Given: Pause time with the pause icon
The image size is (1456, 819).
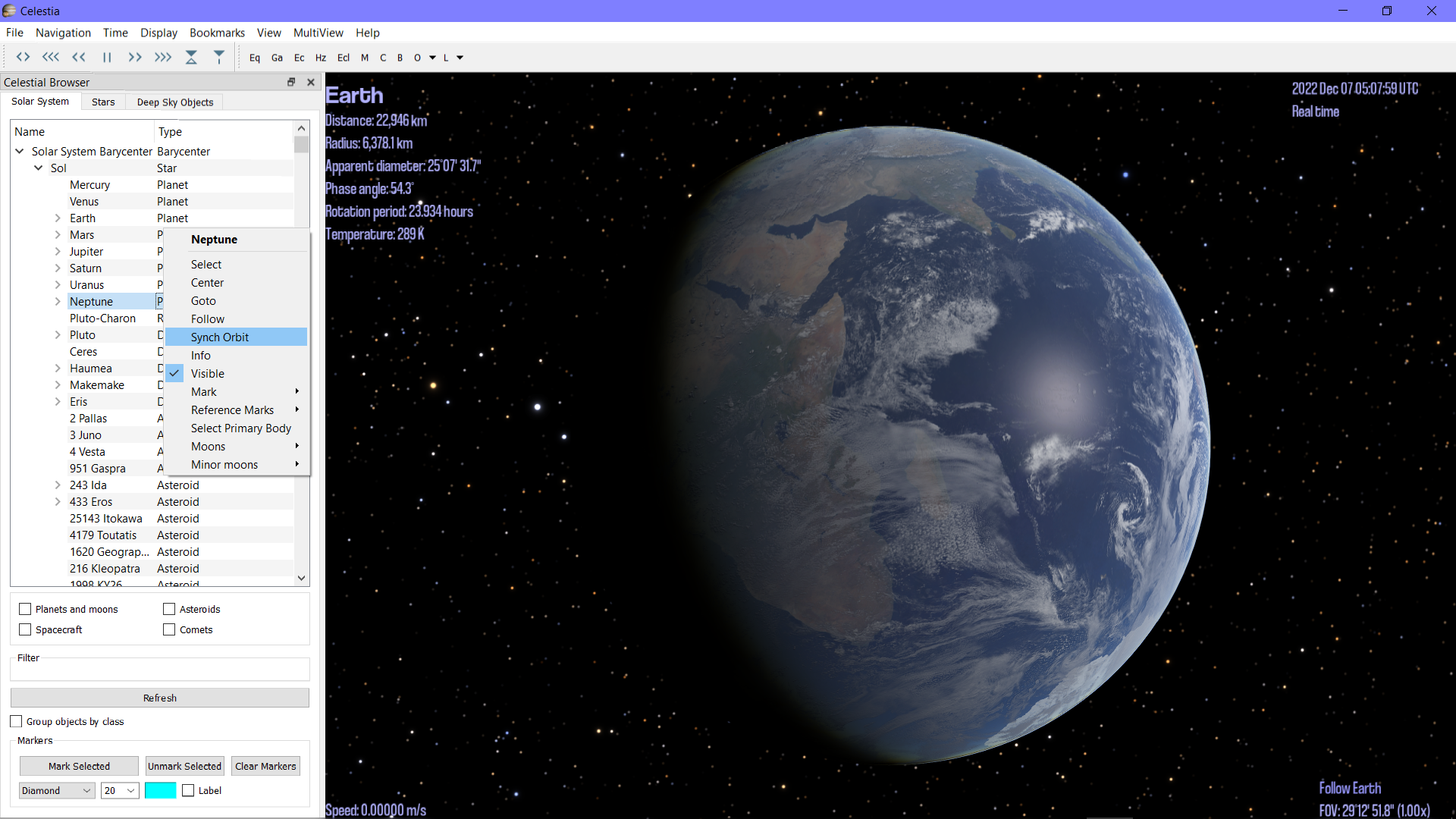Looking at the screenshot, I should (x=107, y=58).
